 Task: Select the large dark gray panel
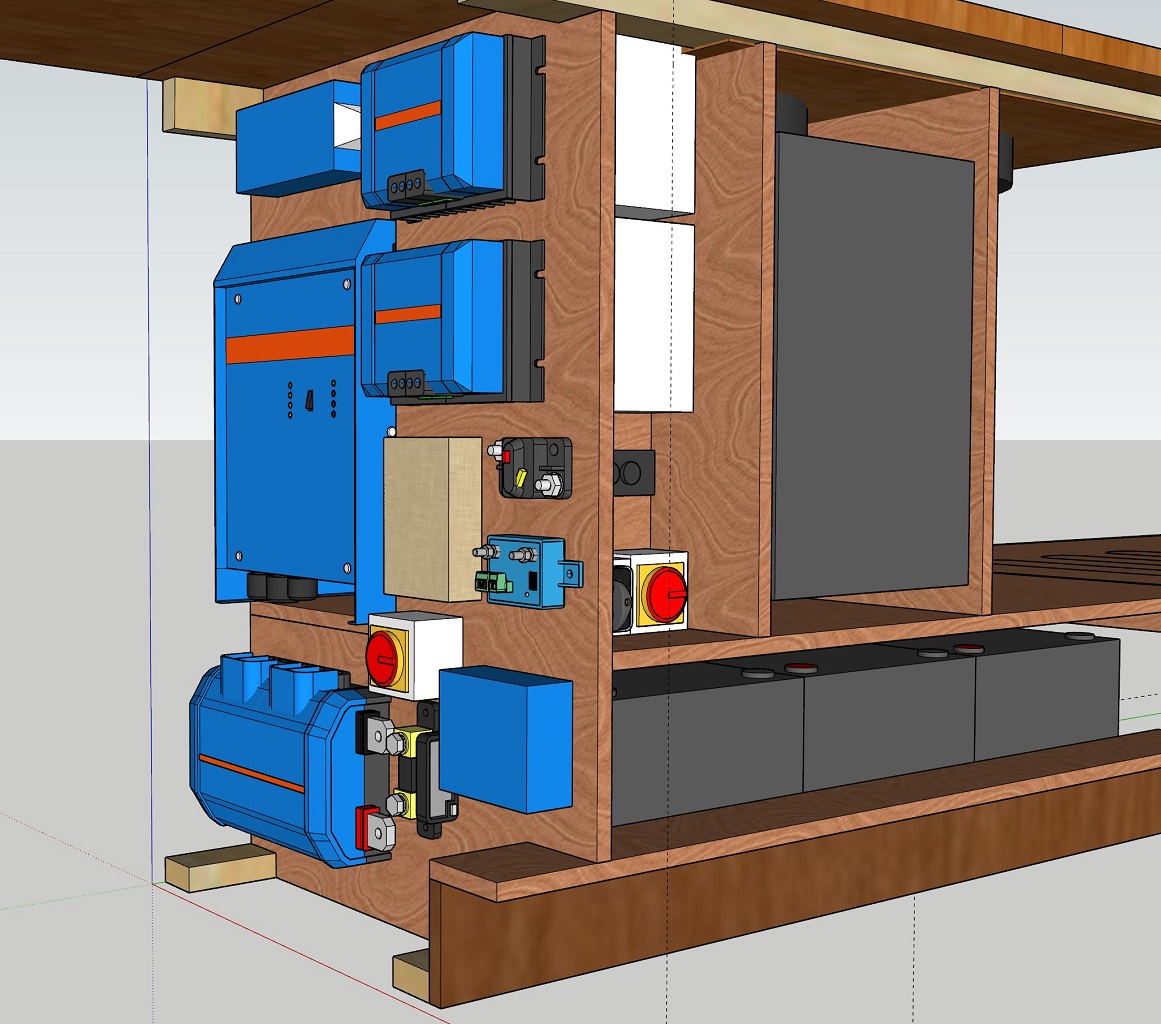(x=872, y=365)
